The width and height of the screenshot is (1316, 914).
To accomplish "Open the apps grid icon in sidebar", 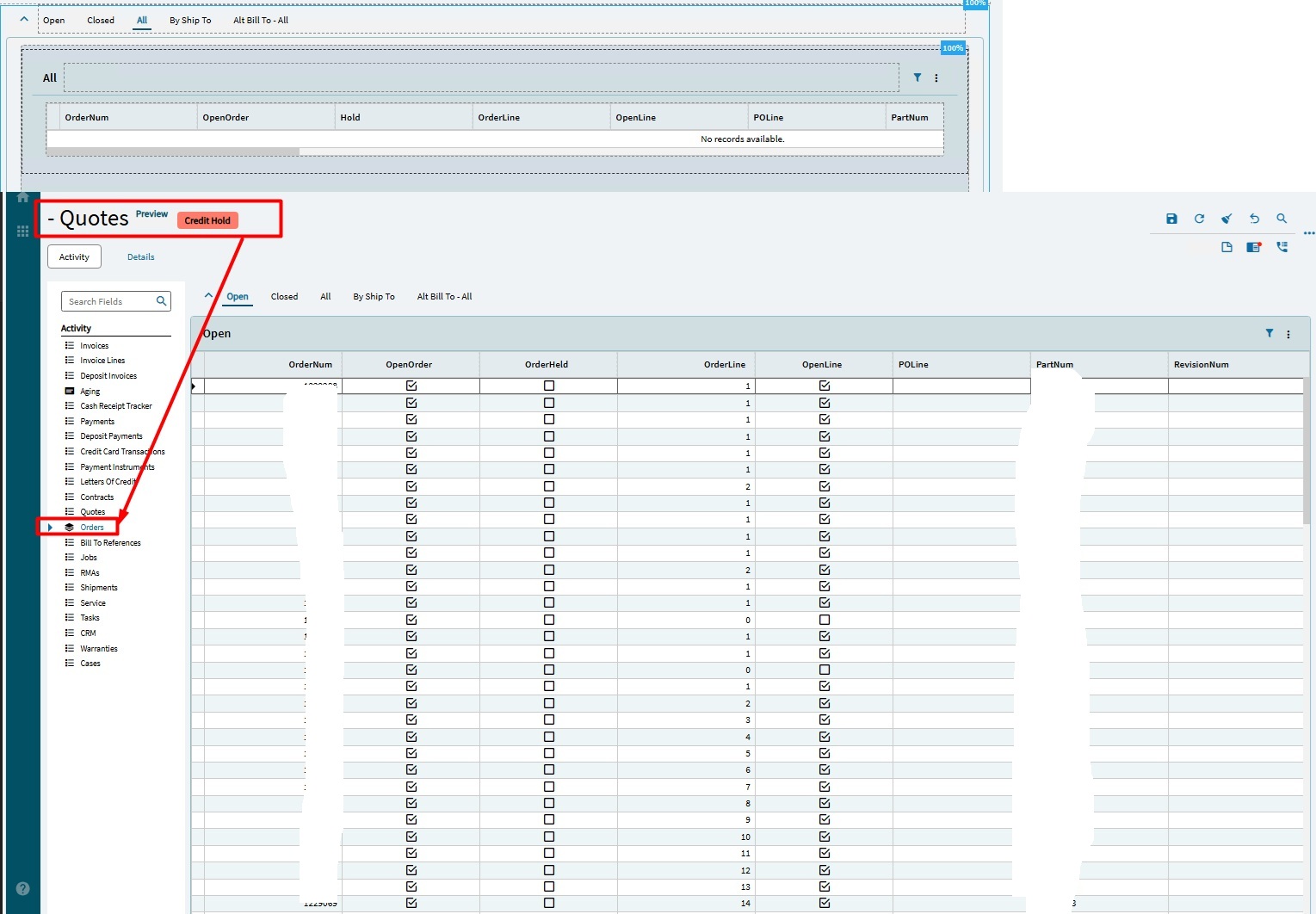I will click(22, 231).
